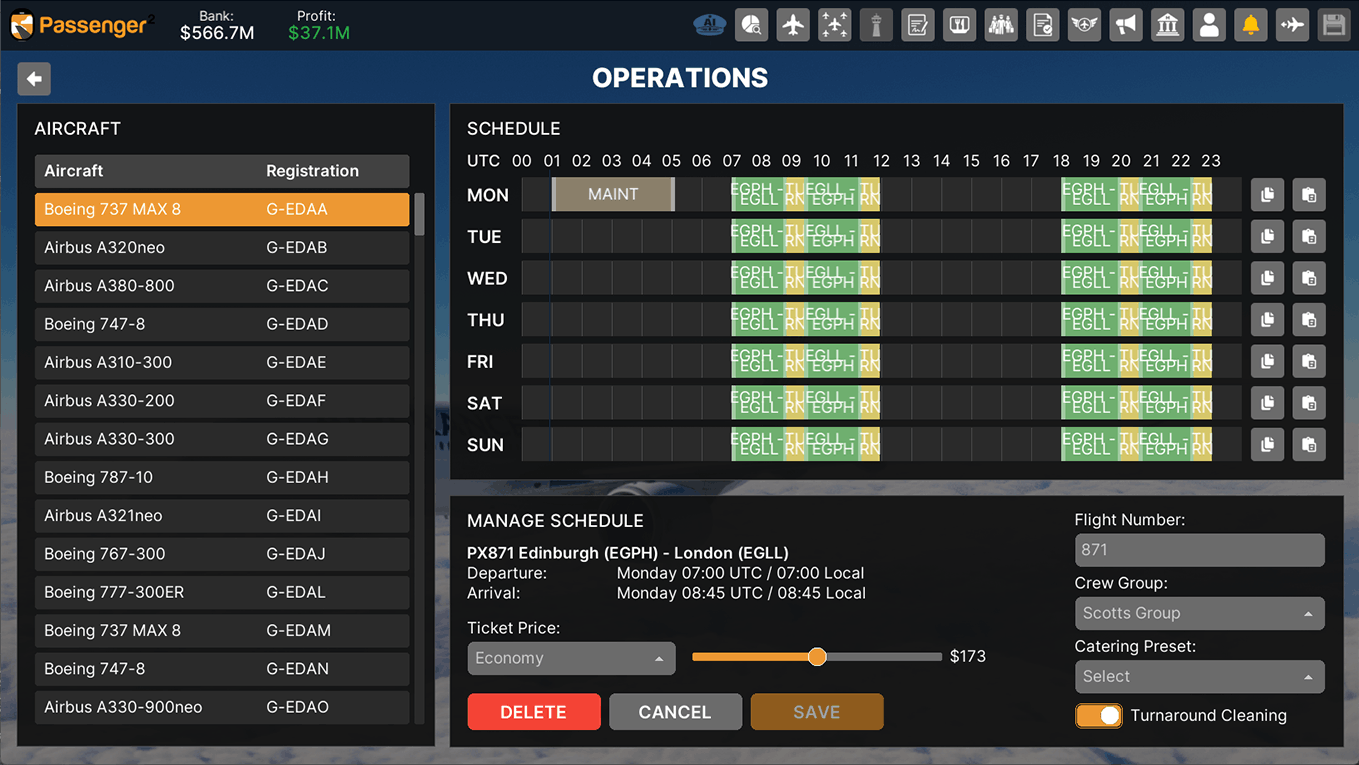Toggle the Turnaround Cleaning switch

1098,716
